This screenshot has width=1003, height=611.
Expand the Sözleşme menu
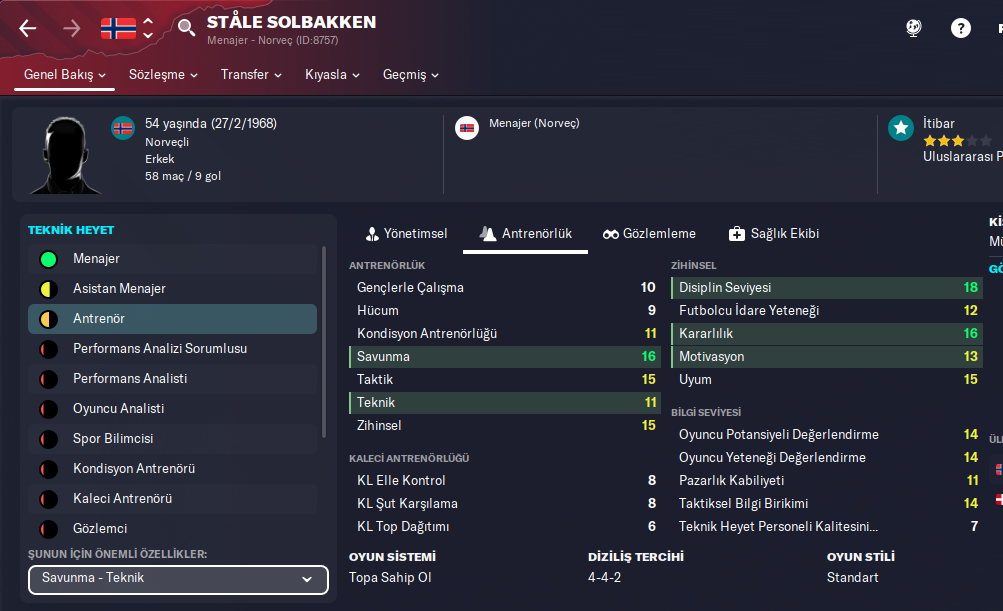click(163, 75)
